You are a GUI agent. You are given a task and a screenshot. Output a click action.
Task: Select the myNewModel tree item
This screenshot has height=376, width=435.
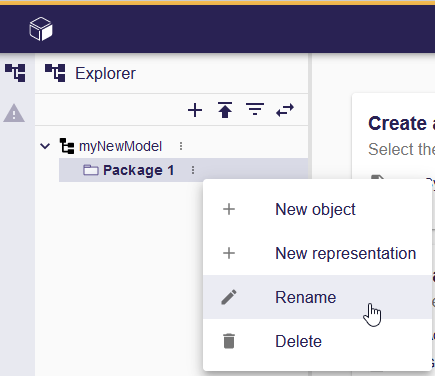[120, 146]
